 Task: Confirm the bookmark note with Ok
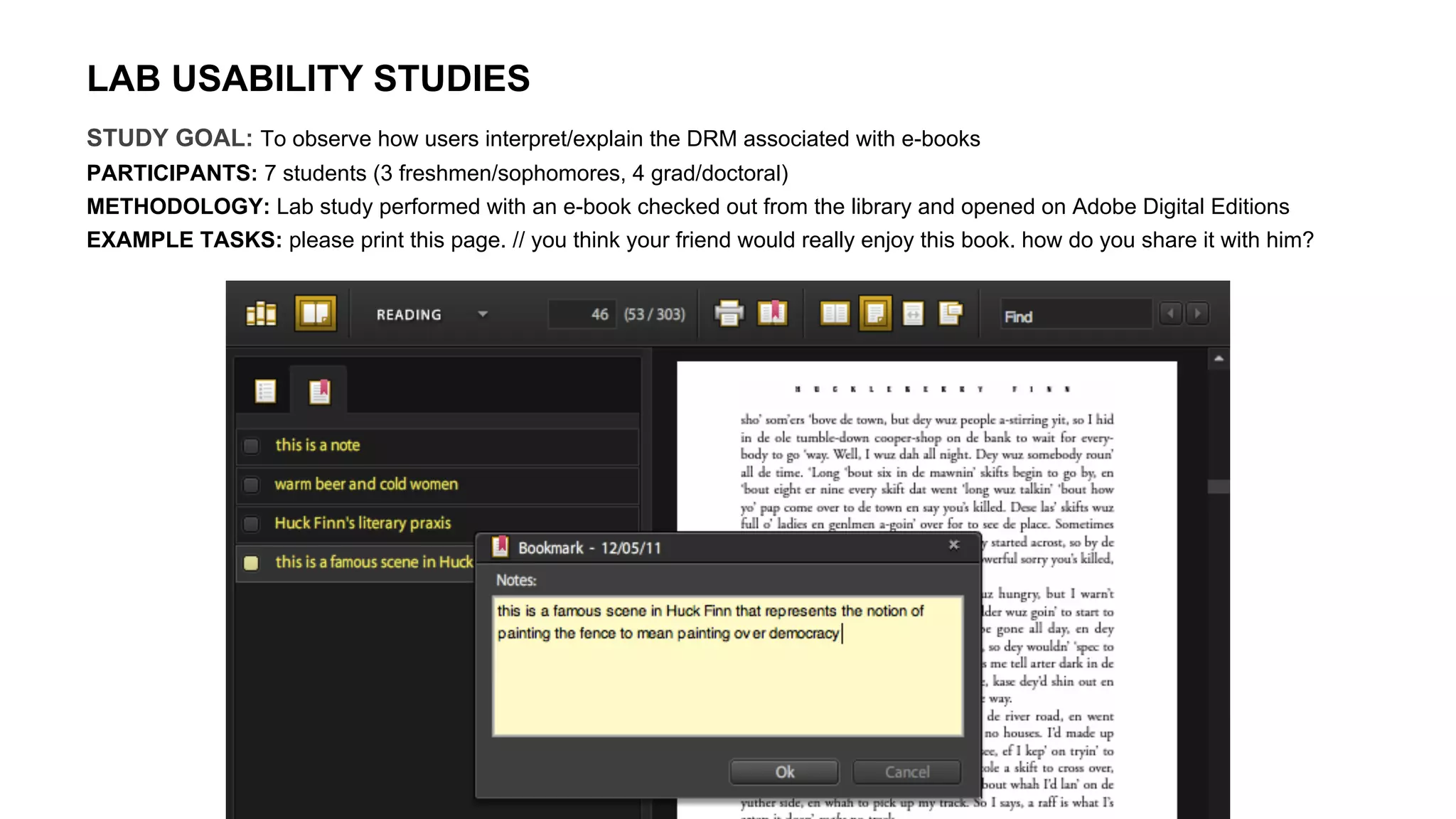click(784, 772)
